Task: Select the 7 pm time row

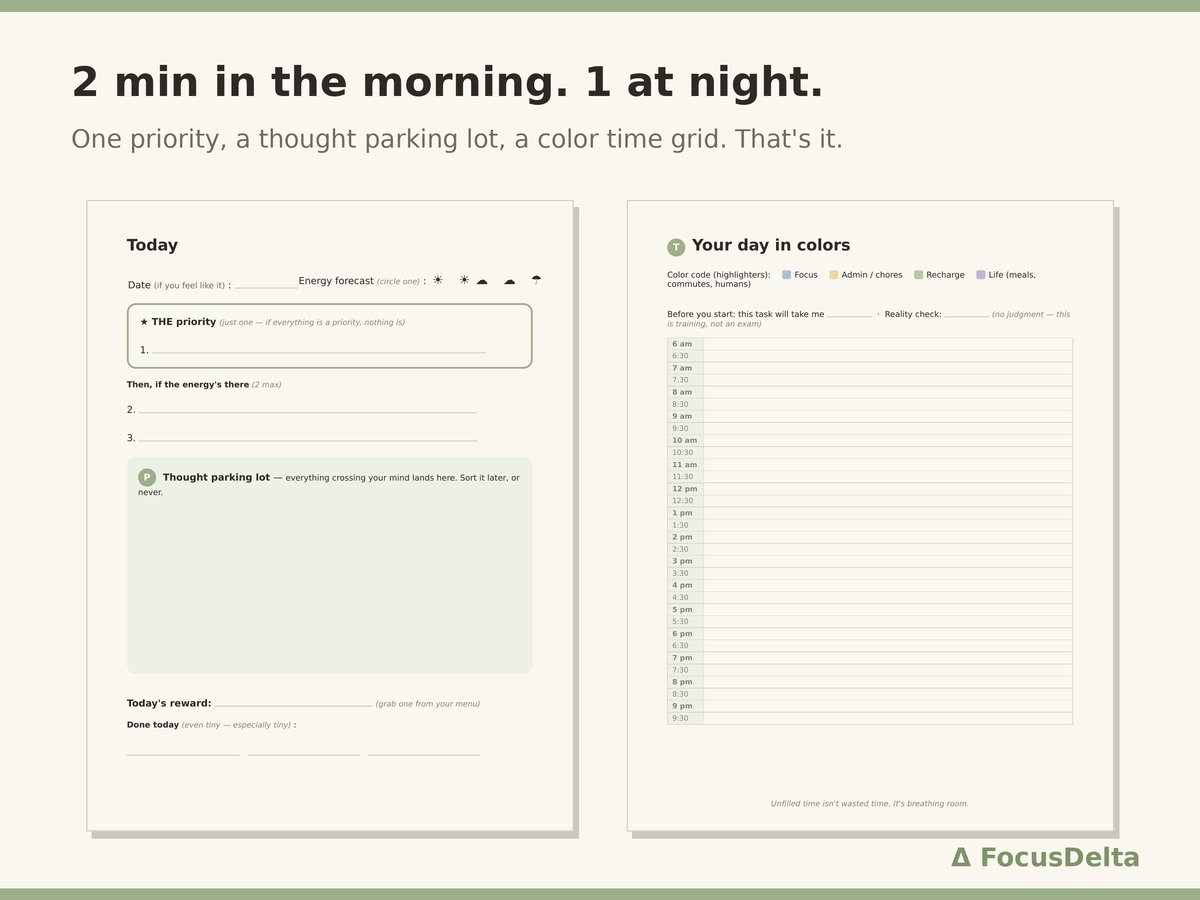Action: [870, 658]
